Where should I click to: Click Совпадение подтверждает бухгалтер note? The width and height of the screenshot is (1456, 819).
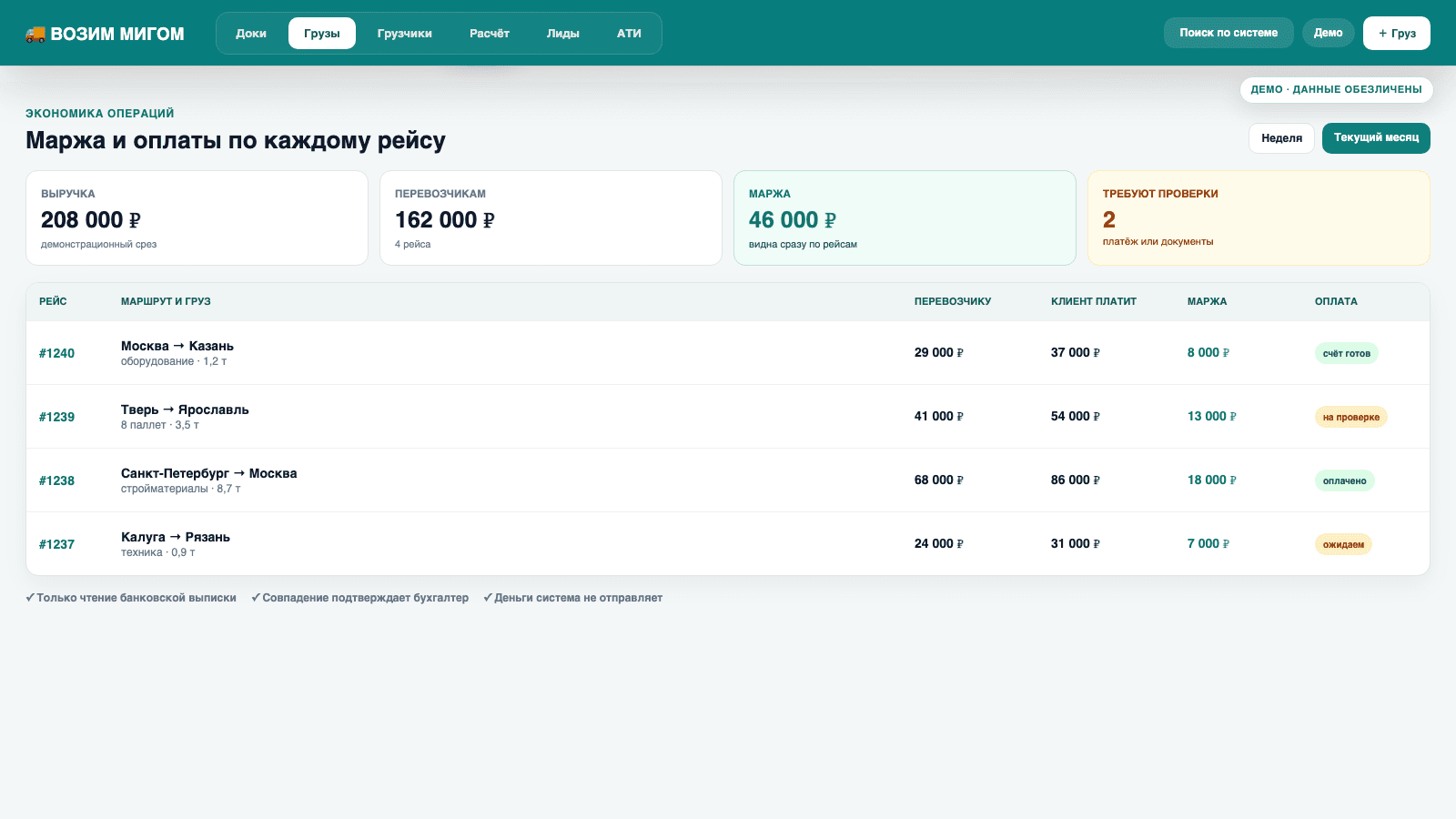point(360,598)
